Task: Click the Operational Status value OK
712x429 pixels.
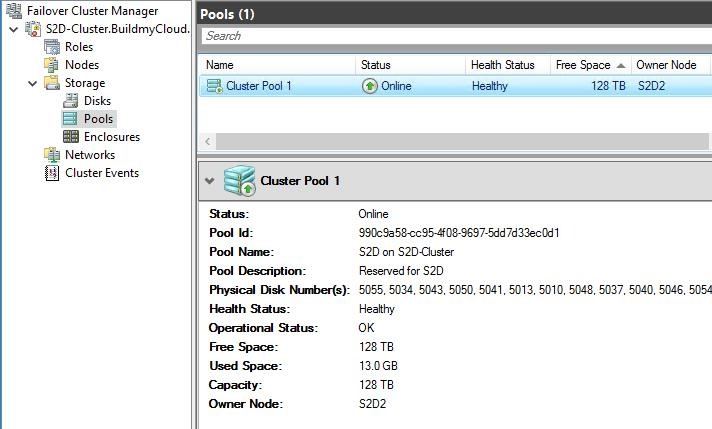Action: pyautogui.click(x=366, y=328)
